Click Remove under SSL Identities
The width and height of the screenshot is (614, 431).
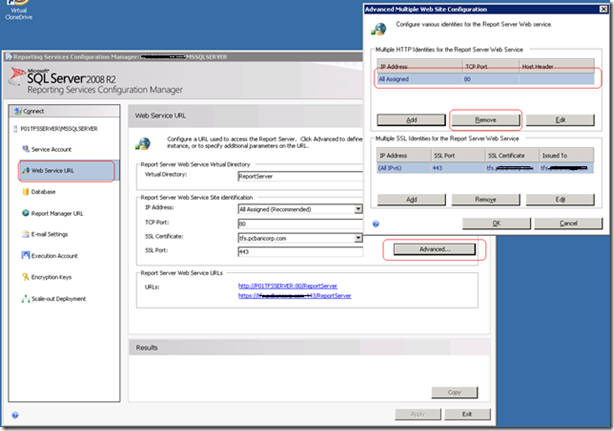point(486,200)
